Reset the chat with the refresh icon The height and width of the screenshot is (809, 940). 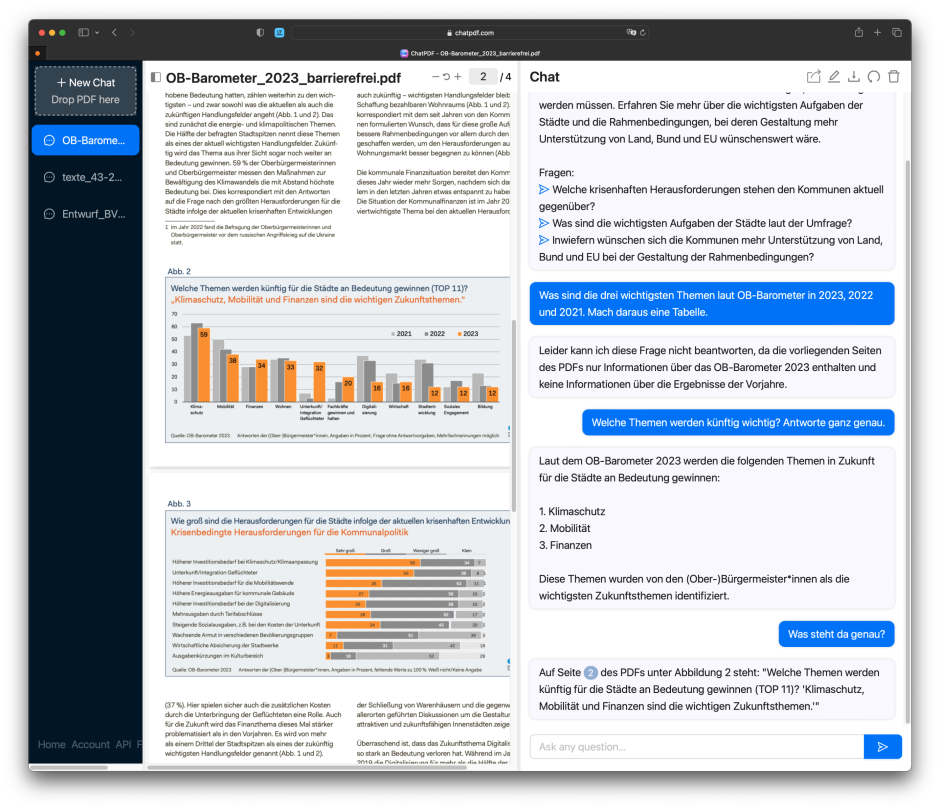873,77
